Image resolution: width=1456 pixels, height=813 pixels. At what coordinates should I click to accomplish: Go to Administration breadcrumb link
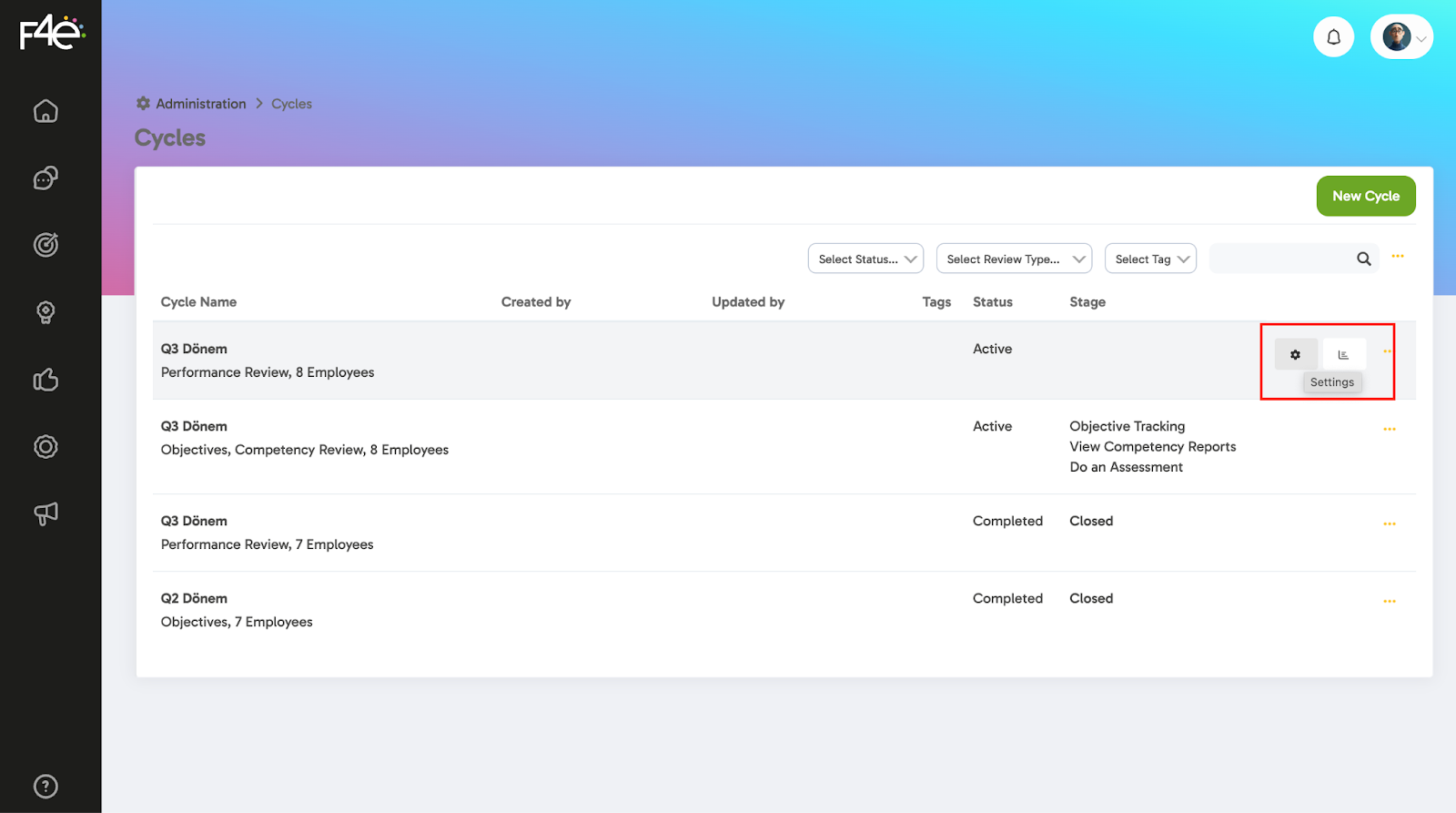point(200,104)
